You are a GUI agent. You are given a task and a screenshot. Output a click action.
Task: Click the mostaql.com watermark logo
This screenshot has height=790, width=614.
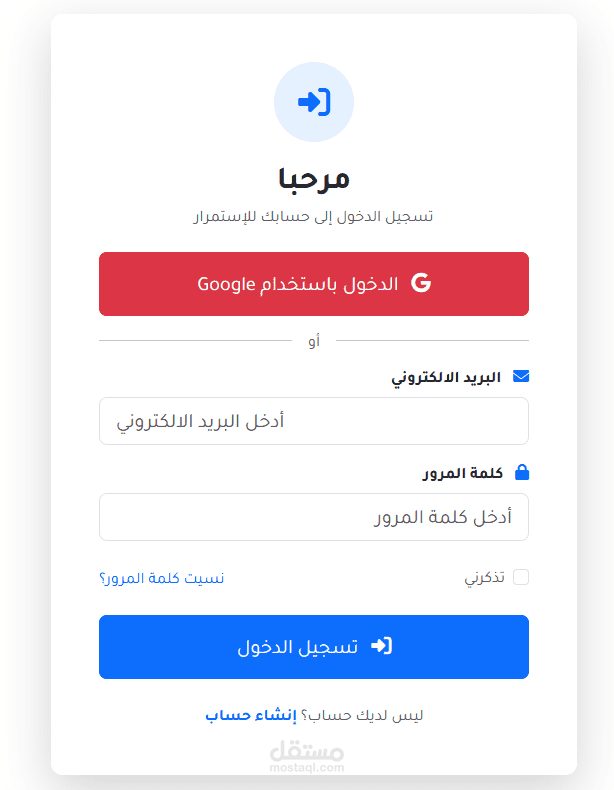[307, 757]
